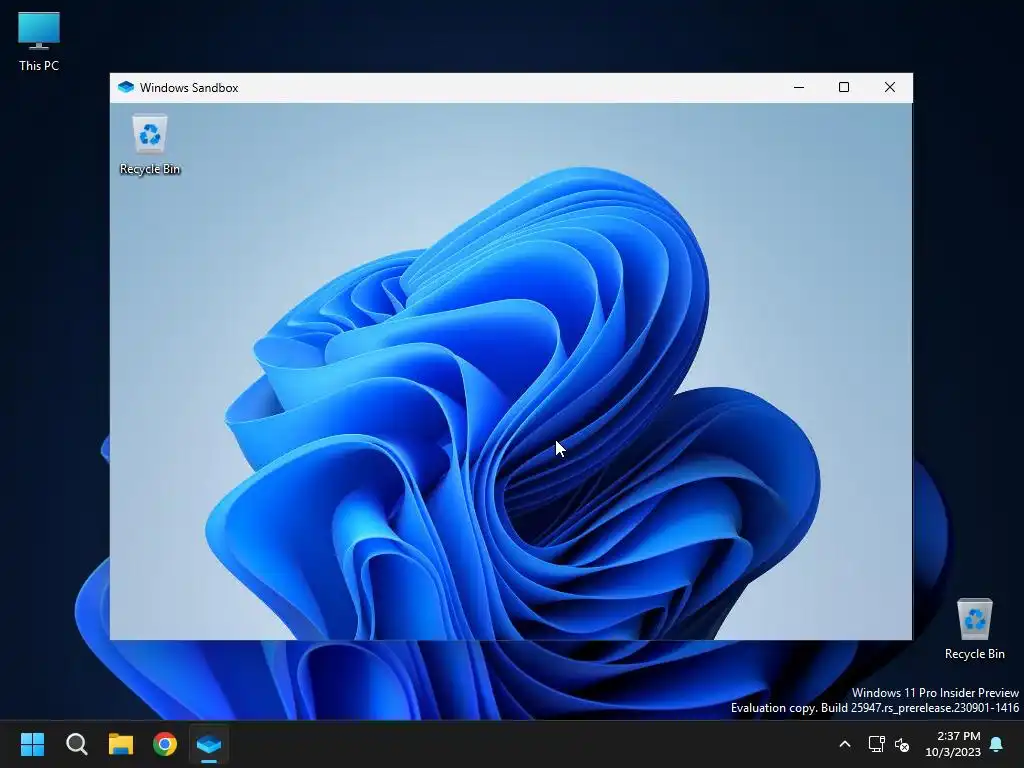
Task: Select the This PC desktop icon
Action: (x=39, y=41)
